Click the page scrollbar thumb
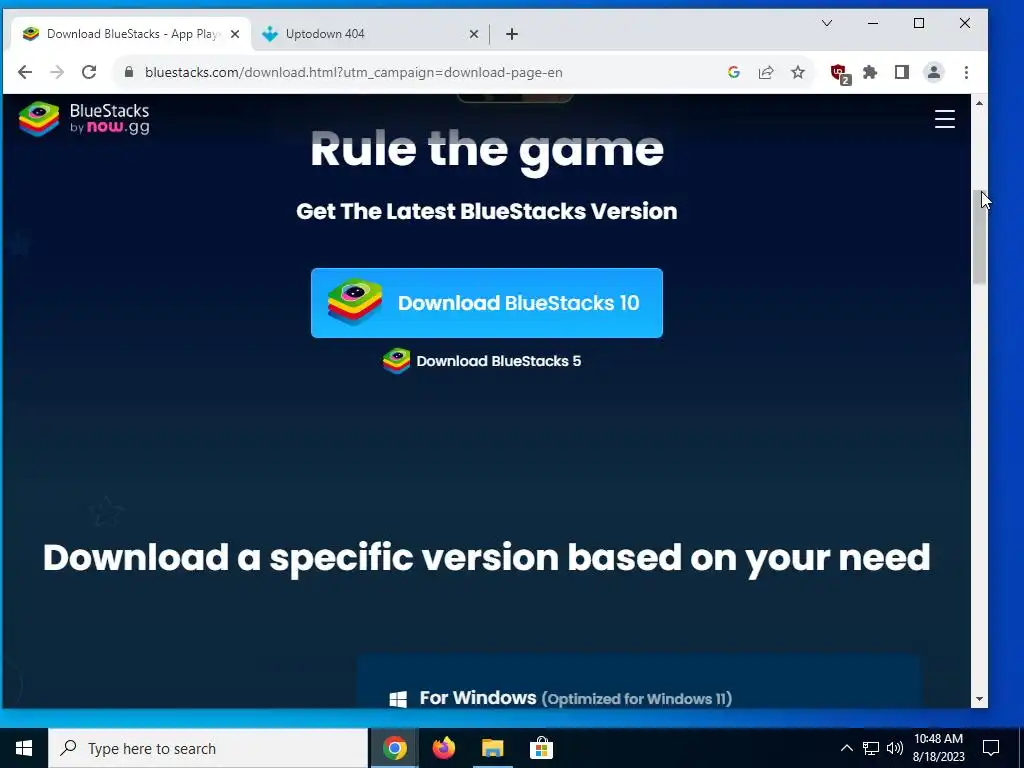This screenshot has height=768, width=1024. pyautogui.click(x=979, y=236)
